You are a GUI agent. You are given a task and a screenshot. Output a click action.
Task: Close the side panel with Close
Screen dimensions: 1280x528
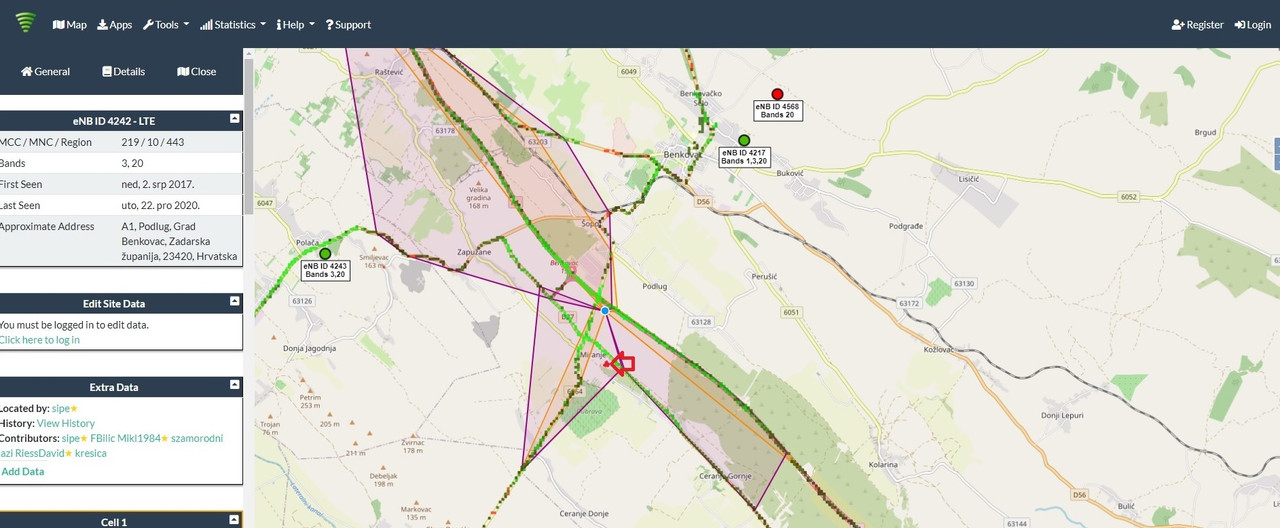[x=197, y=72]
